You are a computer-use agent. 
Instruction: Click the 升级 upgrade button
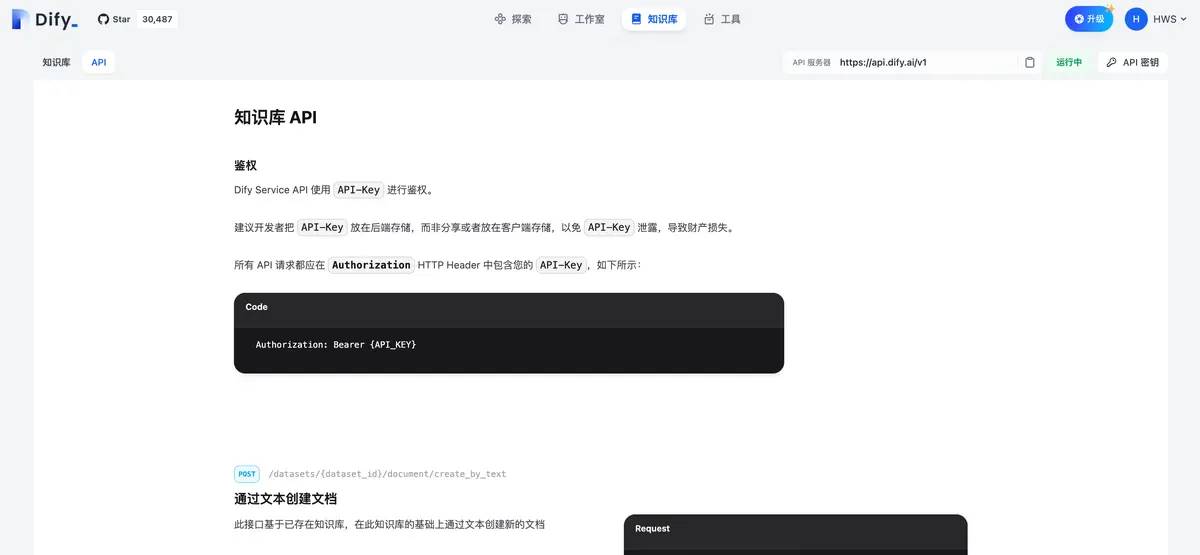pyautogui.click(x=1089, y=19)
